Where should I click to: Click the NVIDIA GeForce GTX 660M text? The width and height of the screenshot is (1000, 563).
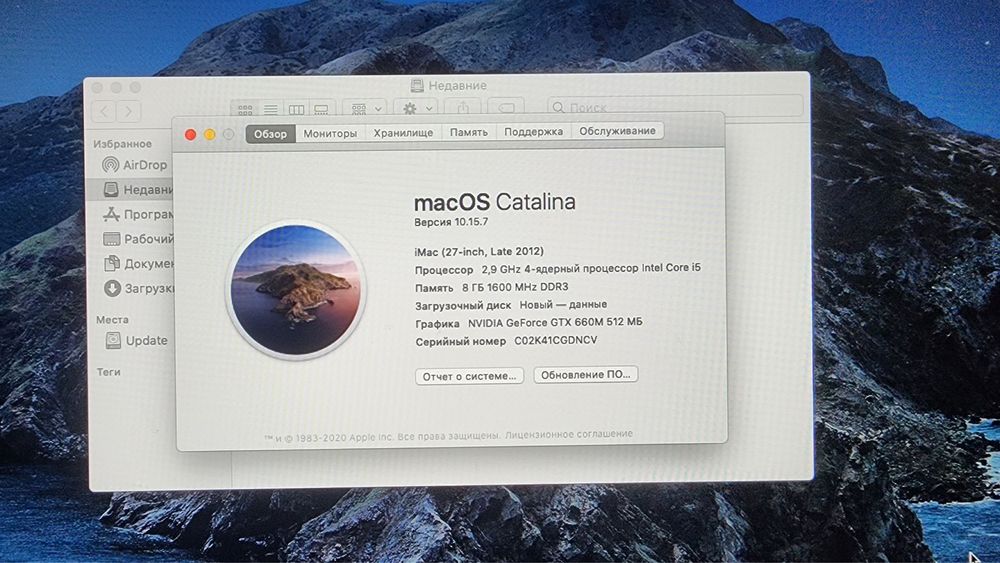[555, 323]
